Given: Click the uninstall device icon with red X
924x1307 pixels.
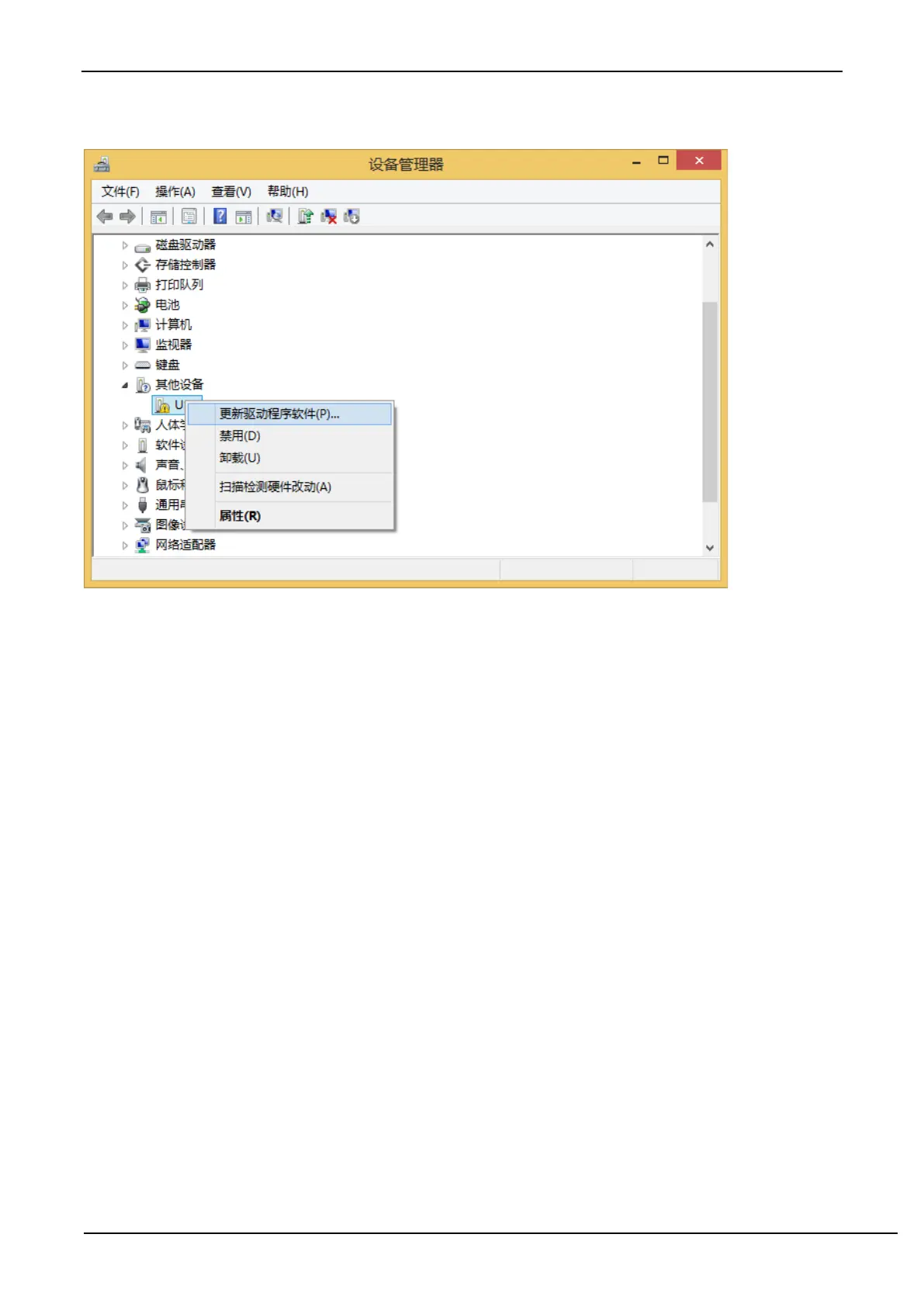Looking at the screenshot, I should click(x=329, y=217).
